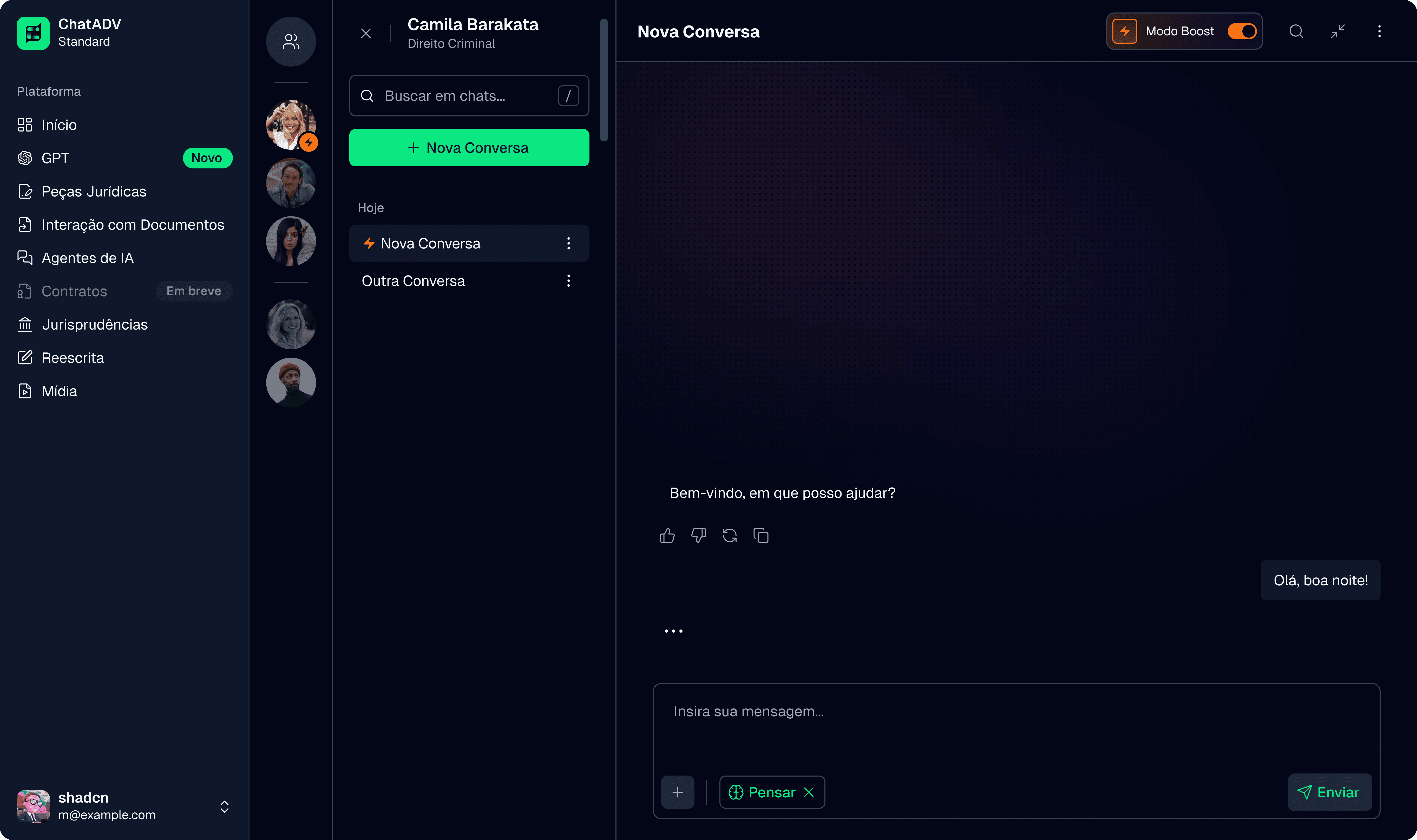Go to Peças Jurídicas section

[94, 192]
